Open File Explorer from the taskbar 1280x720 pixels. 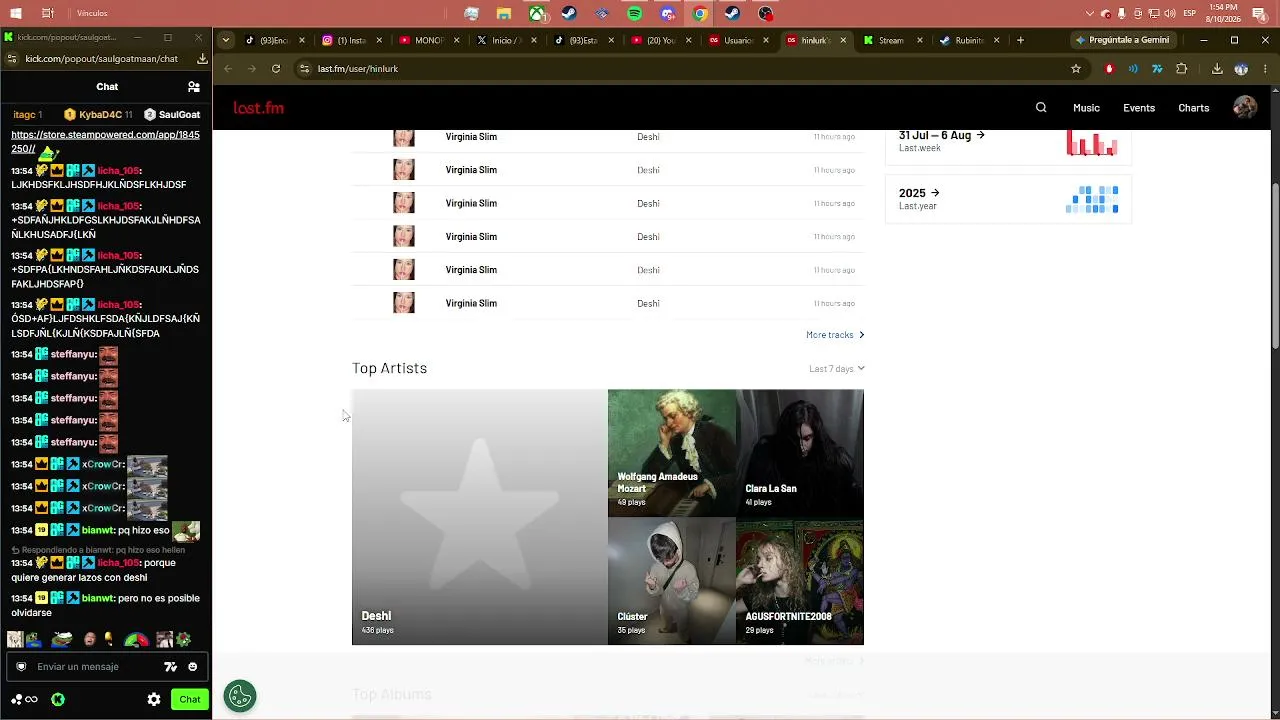click(504, 14)
